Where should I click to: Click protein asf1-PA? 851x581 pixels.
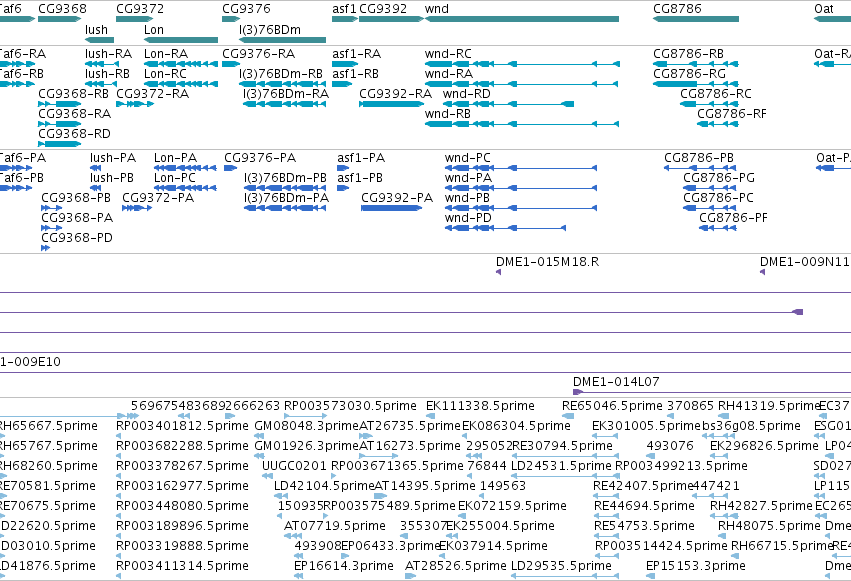coord(343,168)
